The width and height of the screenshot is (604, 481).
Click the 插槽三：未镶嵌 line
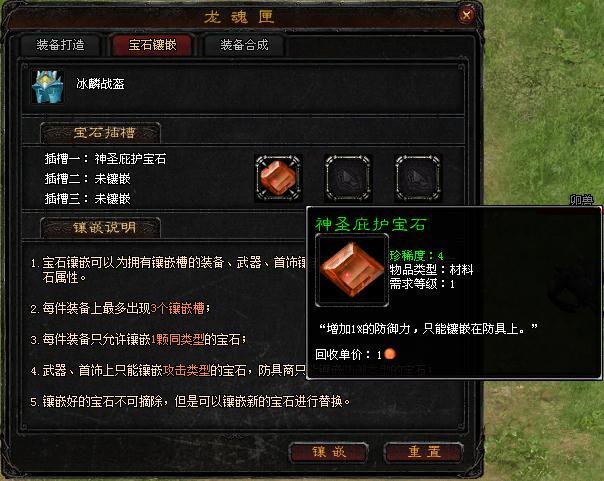pyautogui.click(x=87, y=199)
